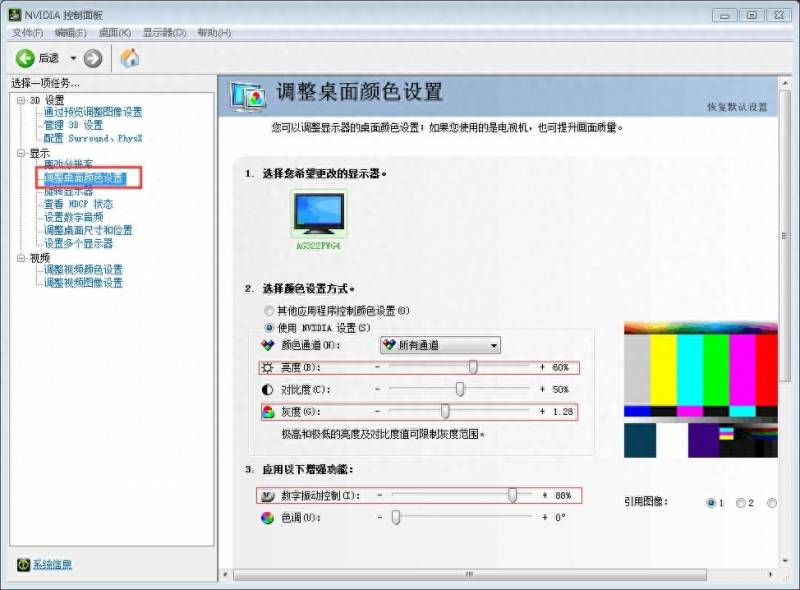This screenshot has width=800, height=590.
Task: Select 其他应用程序控制颜色设置 radio option
Action: (269, 310)
